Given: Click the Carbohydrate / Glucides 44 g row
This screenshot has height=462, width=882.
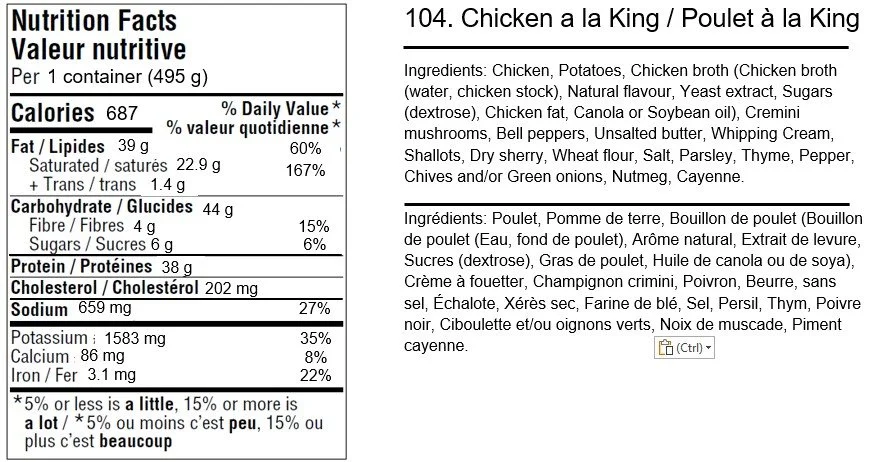Looking at the screenshot, I should [177, 207].
